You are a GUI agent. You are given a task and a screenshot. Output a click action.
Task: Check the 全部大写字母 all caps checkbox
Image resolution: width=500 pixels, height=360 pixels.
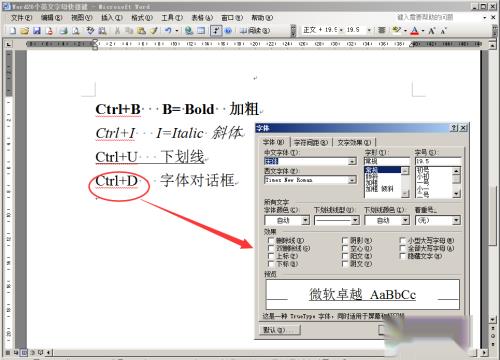pyautogui.click(x=403, y=248)
